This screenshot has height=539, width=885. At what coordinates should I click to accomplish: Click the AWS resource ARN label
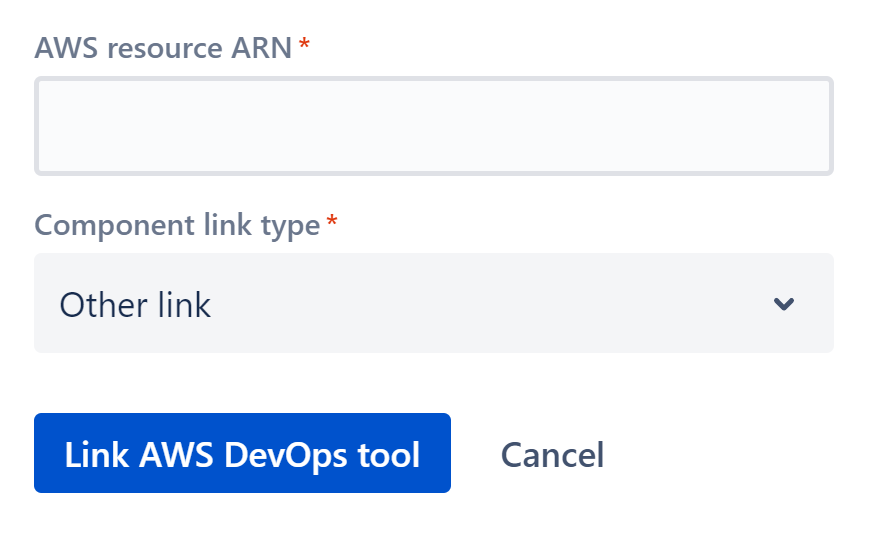point(163,48)
